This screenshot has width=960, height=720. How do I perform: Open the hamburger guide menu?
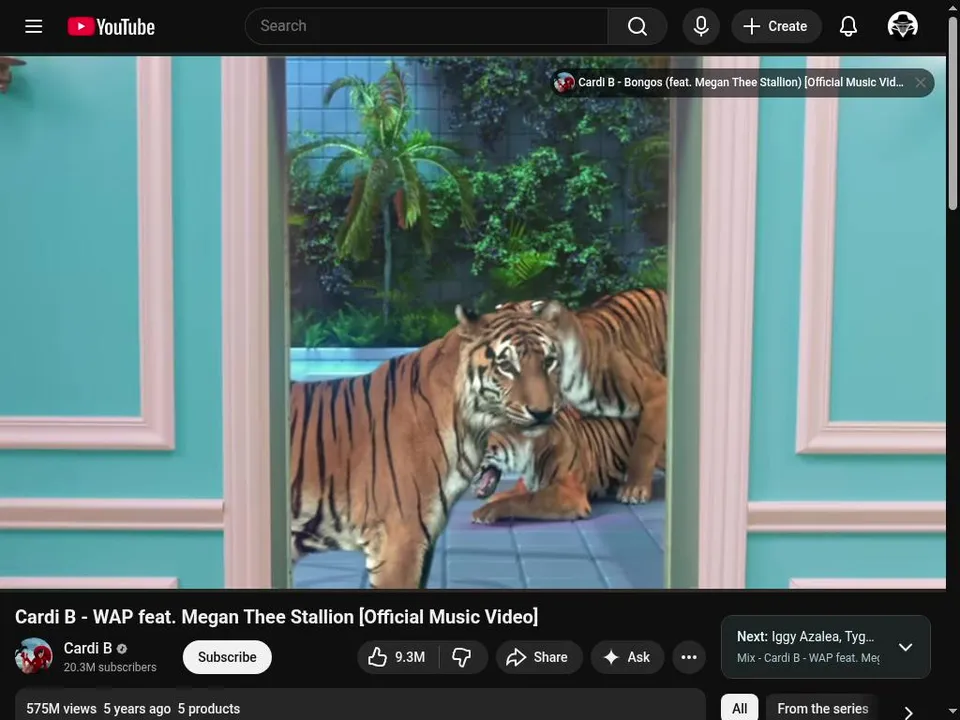[34, 26]
